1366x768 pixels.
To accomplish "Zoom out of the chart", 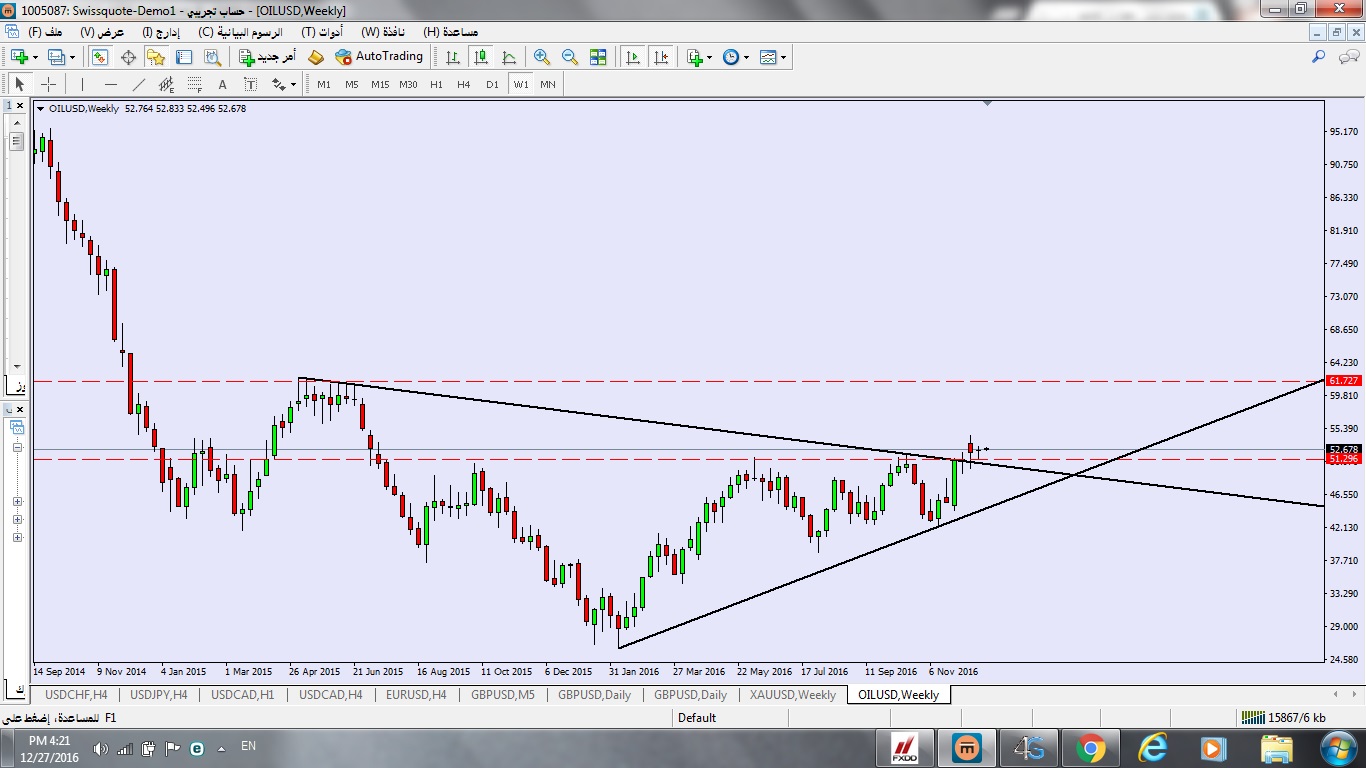I will click(569, 57).
